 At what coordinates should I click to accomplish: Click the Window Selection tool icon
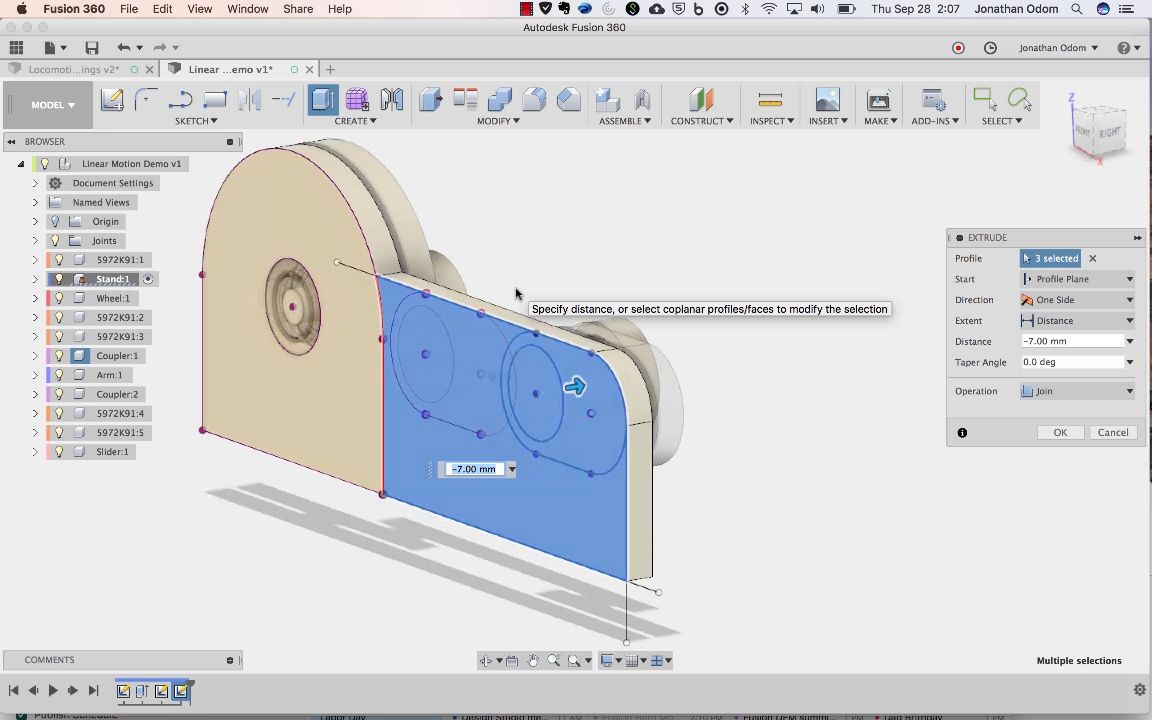(x=984, y=98)
